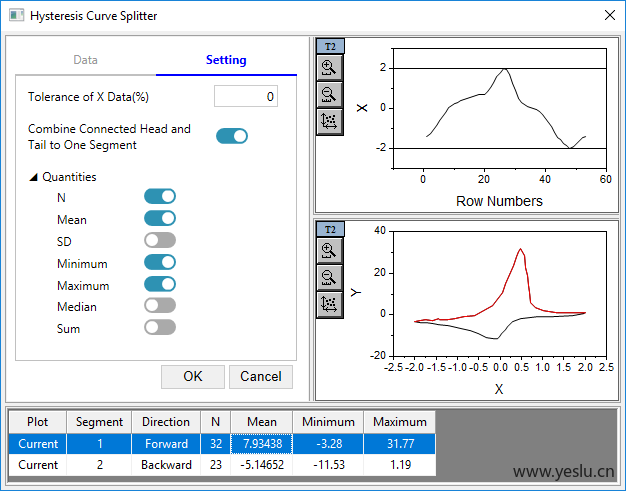Select the Backward direction cell
626x491 pixels.
tap(166, 465)
